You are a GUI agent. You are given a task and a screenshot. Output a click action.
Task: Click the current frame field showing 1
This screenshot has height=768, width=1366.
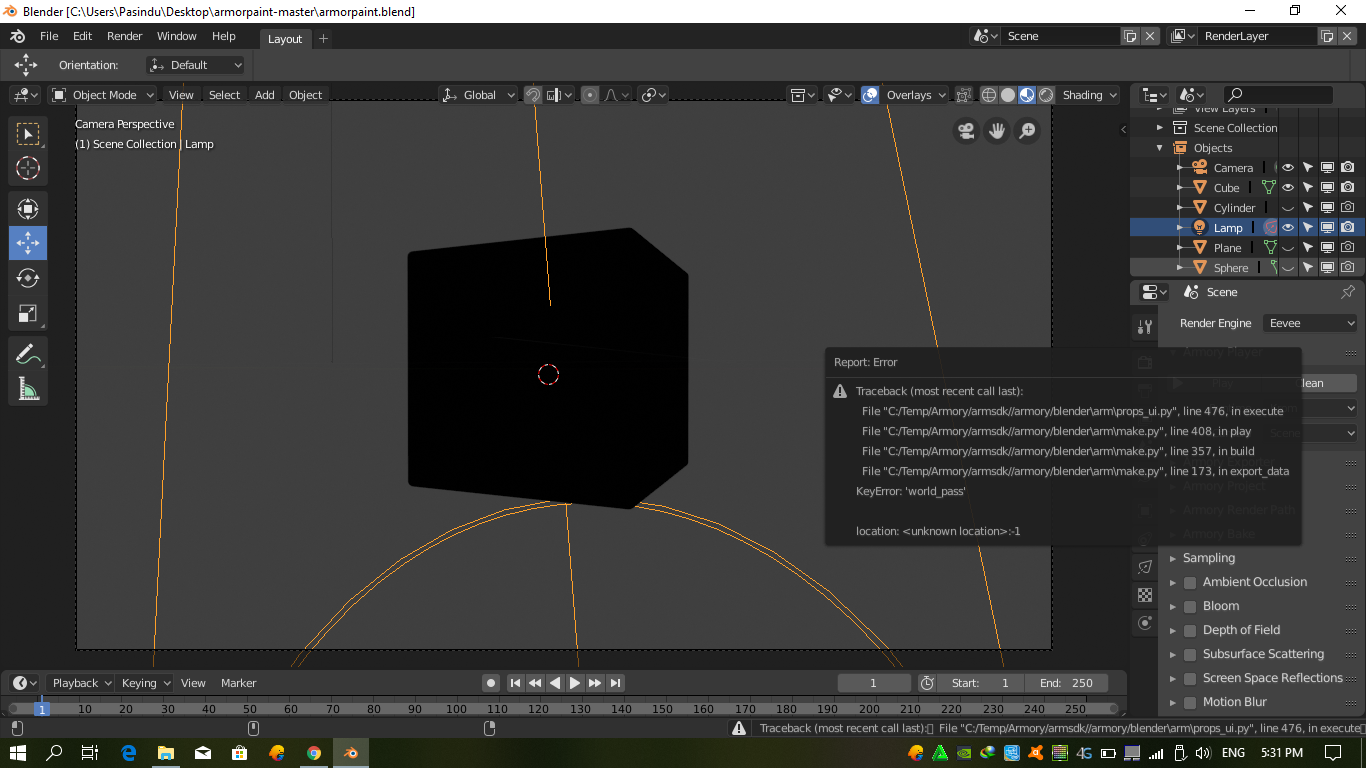[874, 682]
